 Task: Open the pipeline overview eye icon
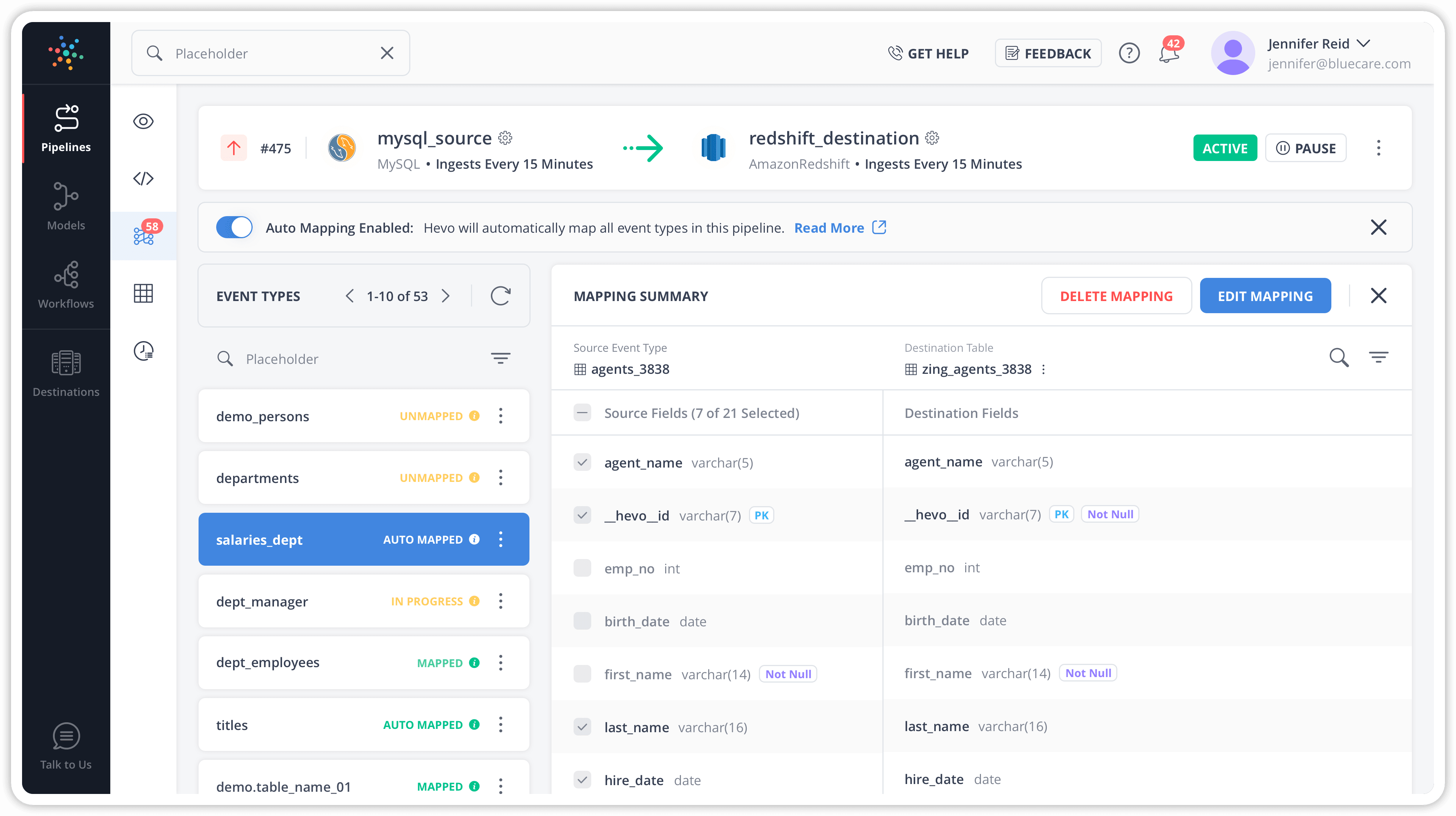tap(143, 122)
